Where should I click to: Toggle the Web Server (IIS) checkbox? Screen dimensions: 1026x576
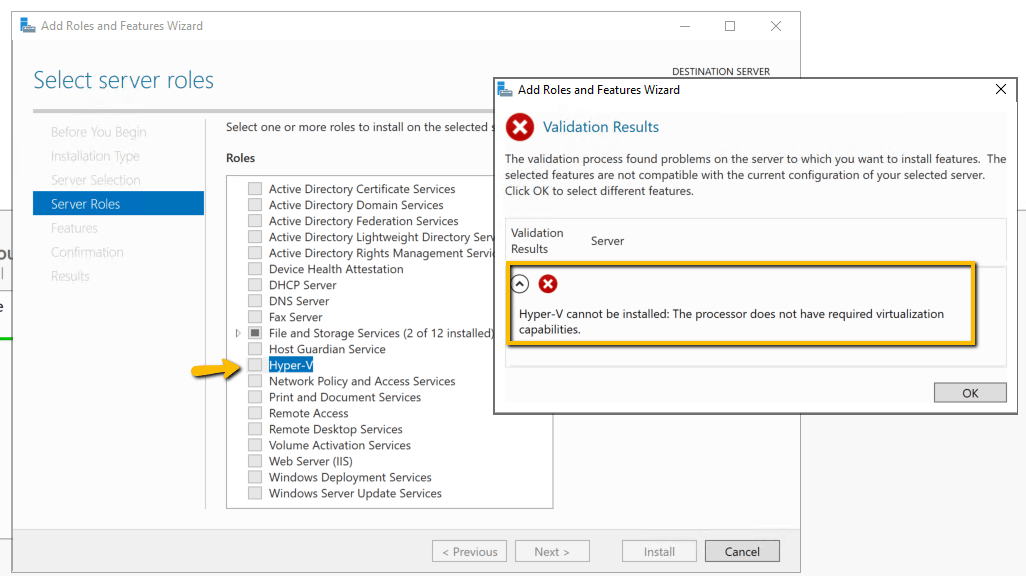pyautogui.click(x=253, y=461)
